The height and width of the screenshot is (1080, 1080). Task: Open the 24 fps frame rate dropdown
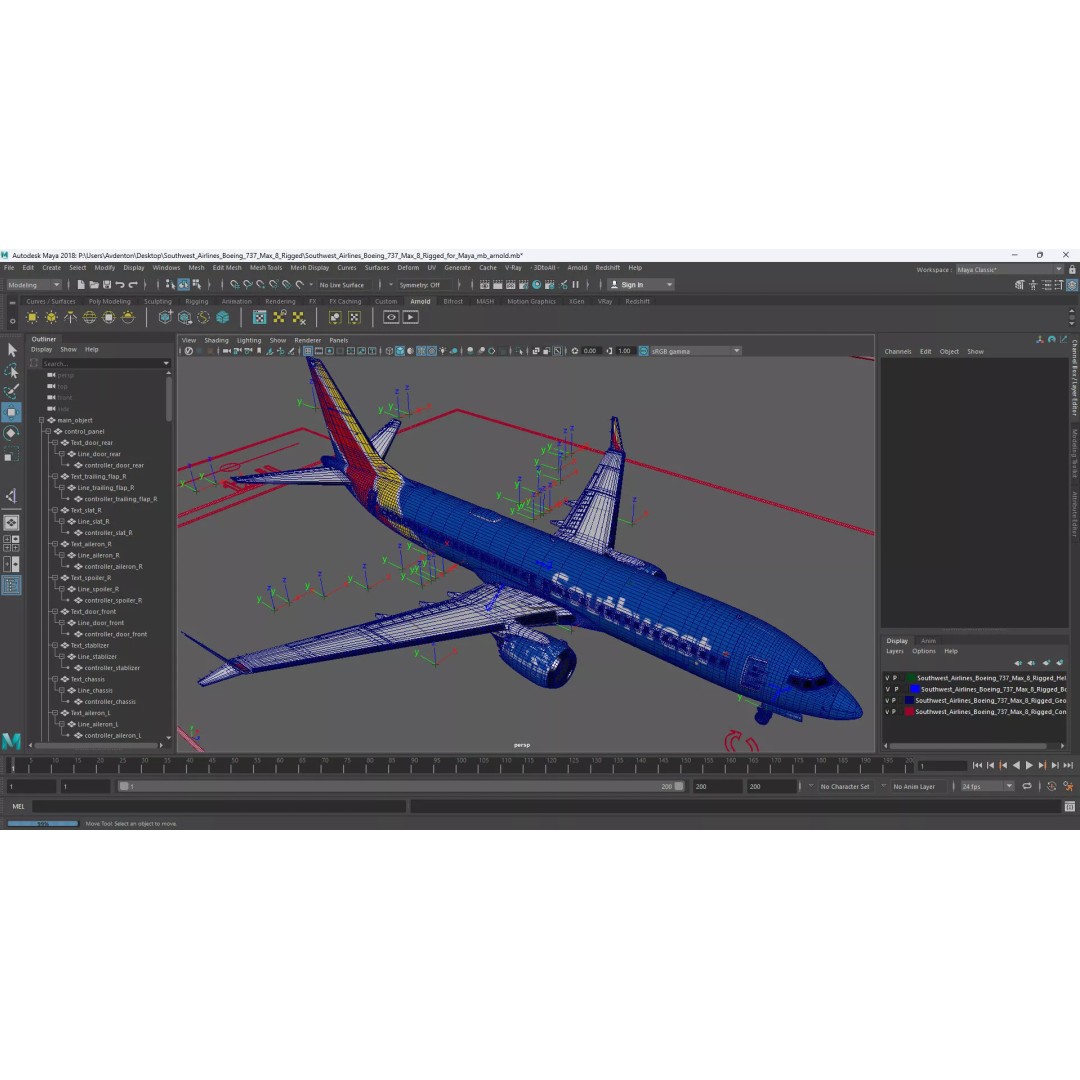[987, 787]
